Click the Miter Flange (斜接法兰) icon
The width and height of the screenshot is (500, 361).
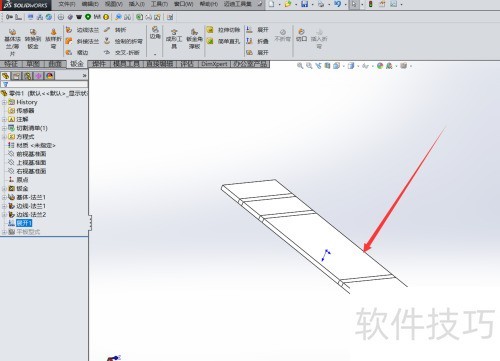pyautogui.click(x=69, y=41)
